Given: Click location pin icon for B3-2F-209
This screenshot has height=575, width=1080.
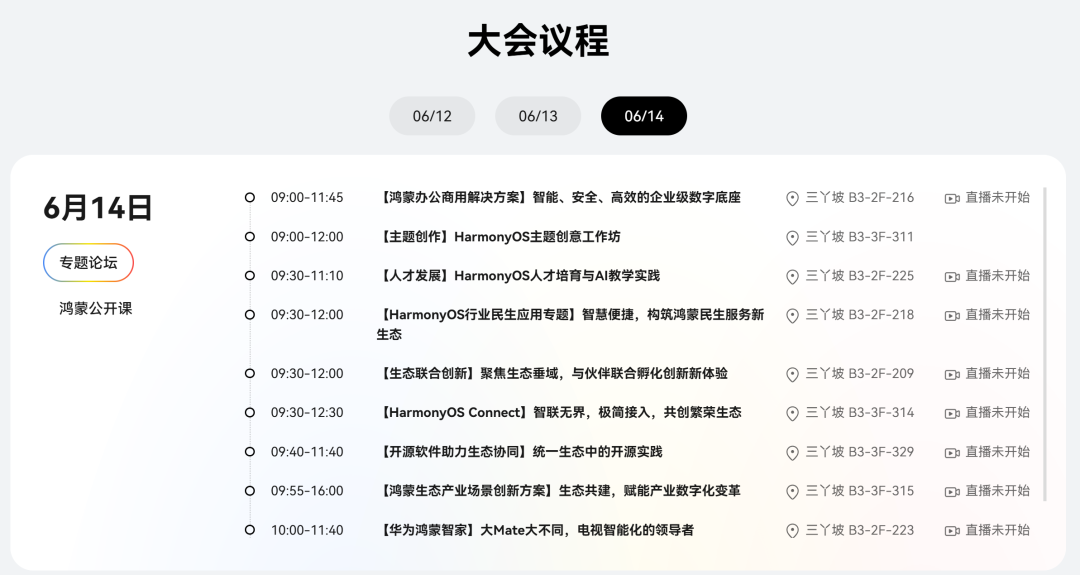Looking at the screenshot, I should (x=792, y=375).
